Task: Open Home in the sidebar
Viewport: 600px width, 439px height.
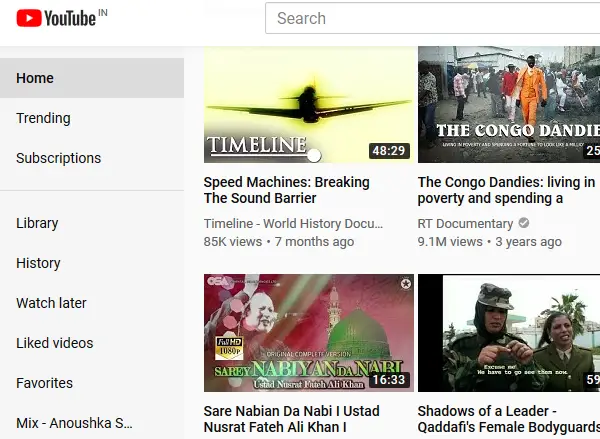Action: (92, 78)
